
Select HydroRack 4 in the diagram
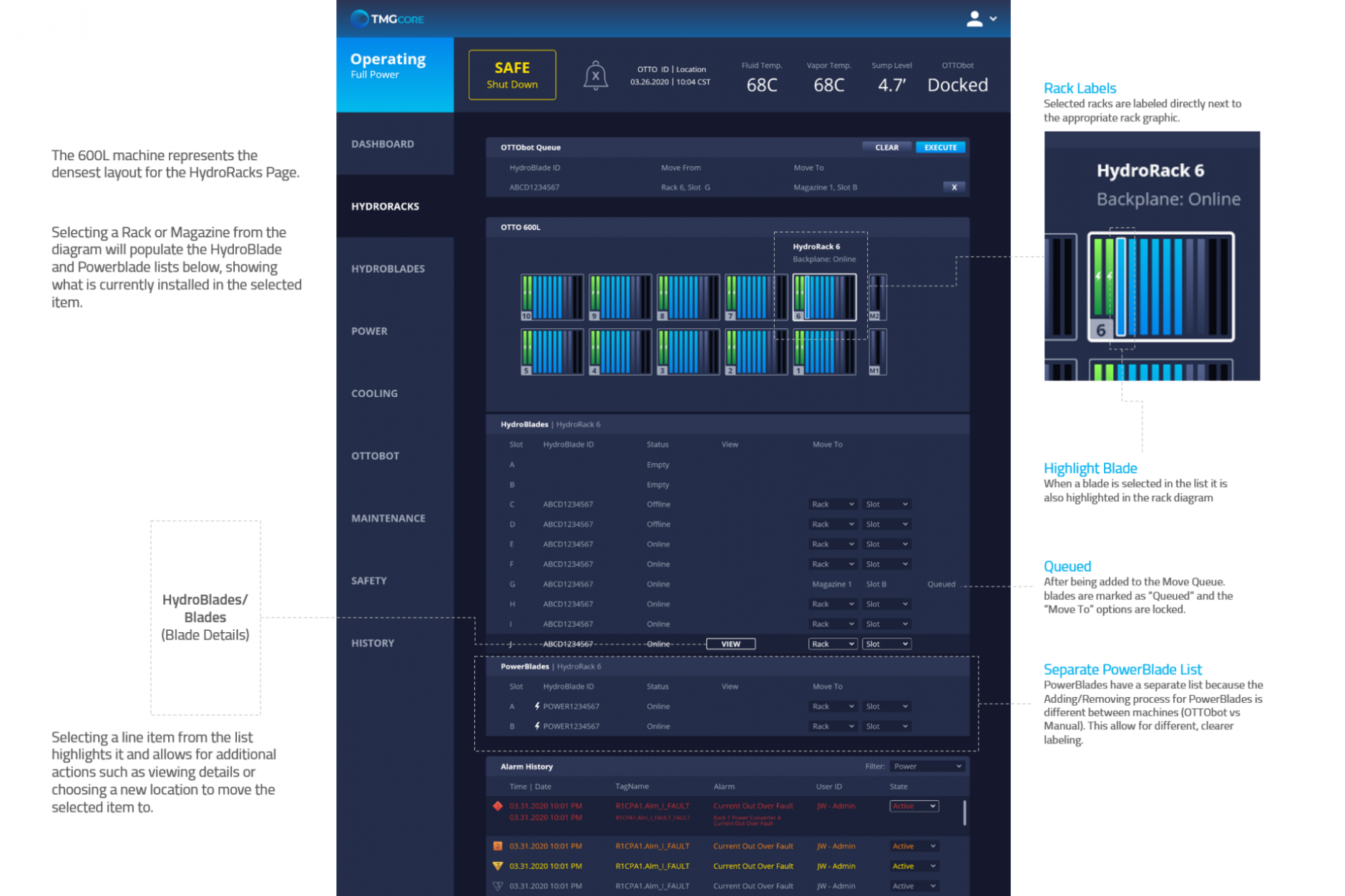(620, 352)
